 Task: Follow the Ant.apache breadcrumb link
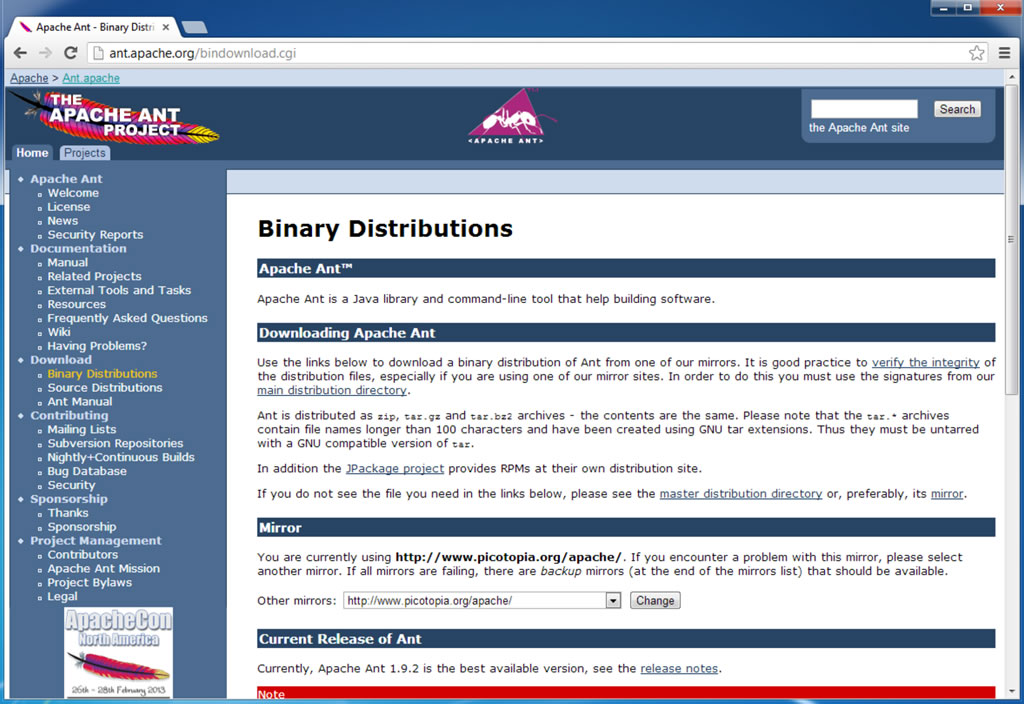(91, 78)
